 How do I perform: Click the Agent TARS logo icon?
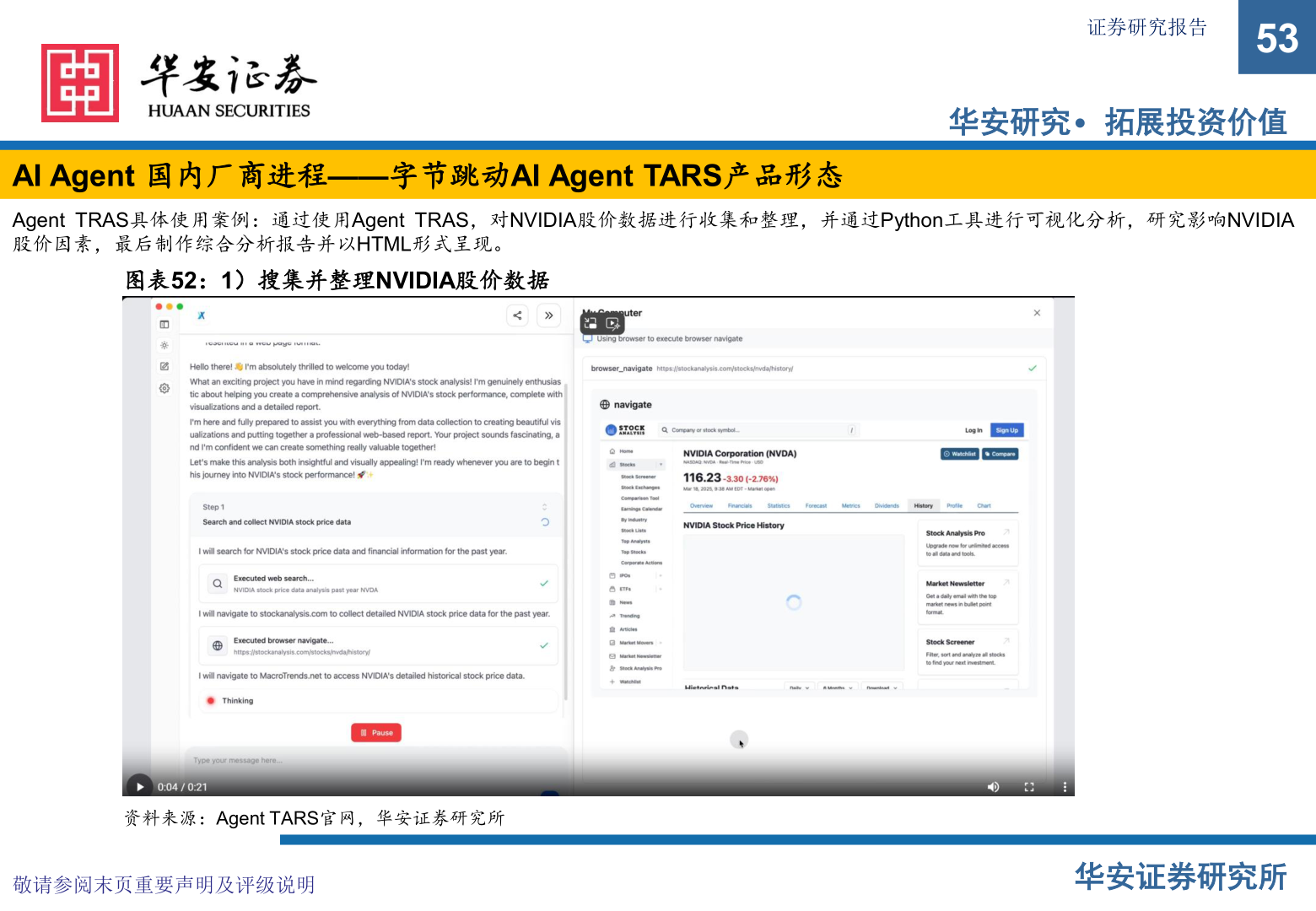tap(202, 315)
